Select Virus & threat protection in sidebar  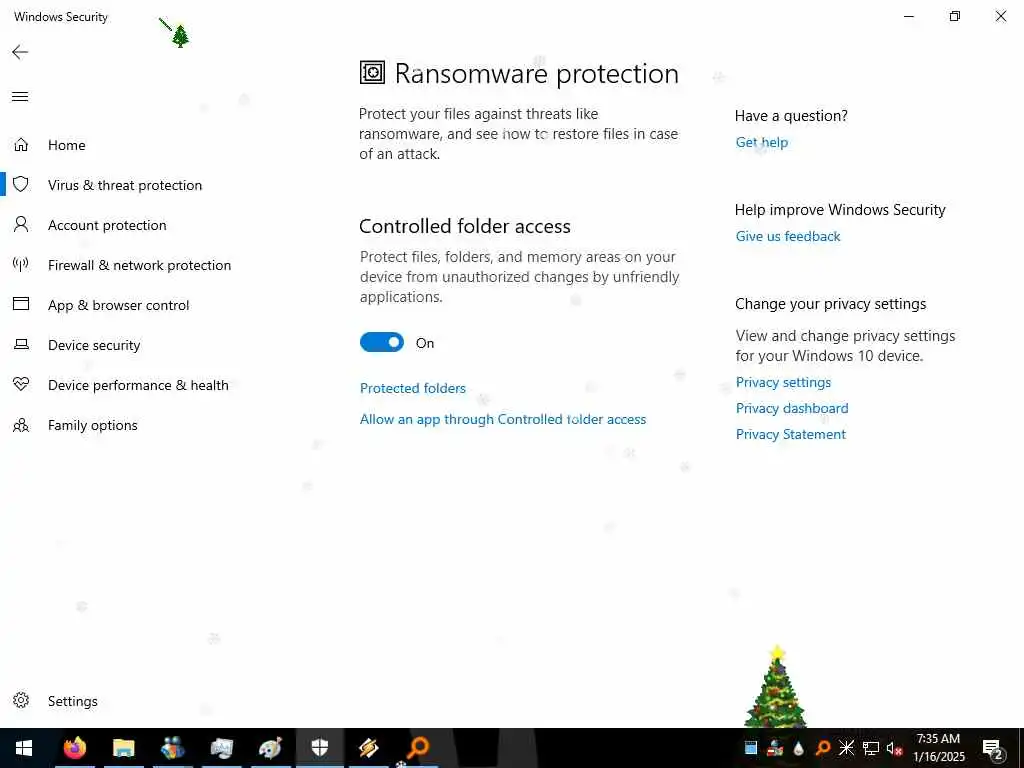coord(125,185)
